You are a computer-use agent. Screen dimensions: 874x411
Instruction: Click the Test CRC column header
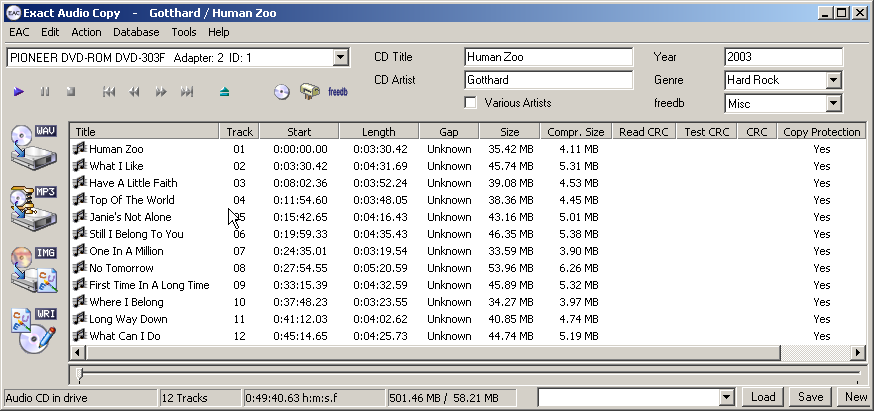[x=707, y=132]
